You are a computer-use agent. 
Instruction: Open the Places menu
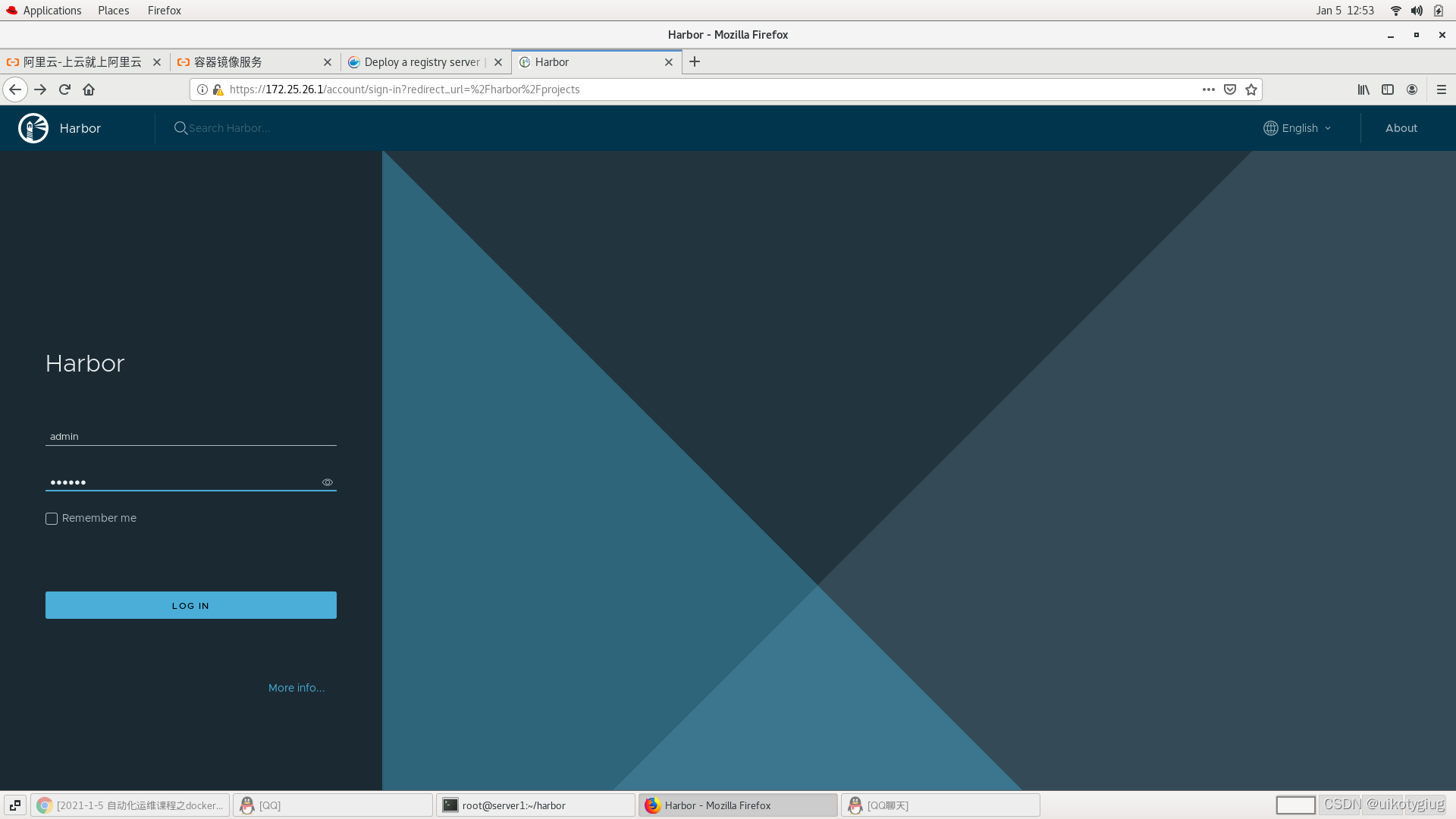coord(114,11)
